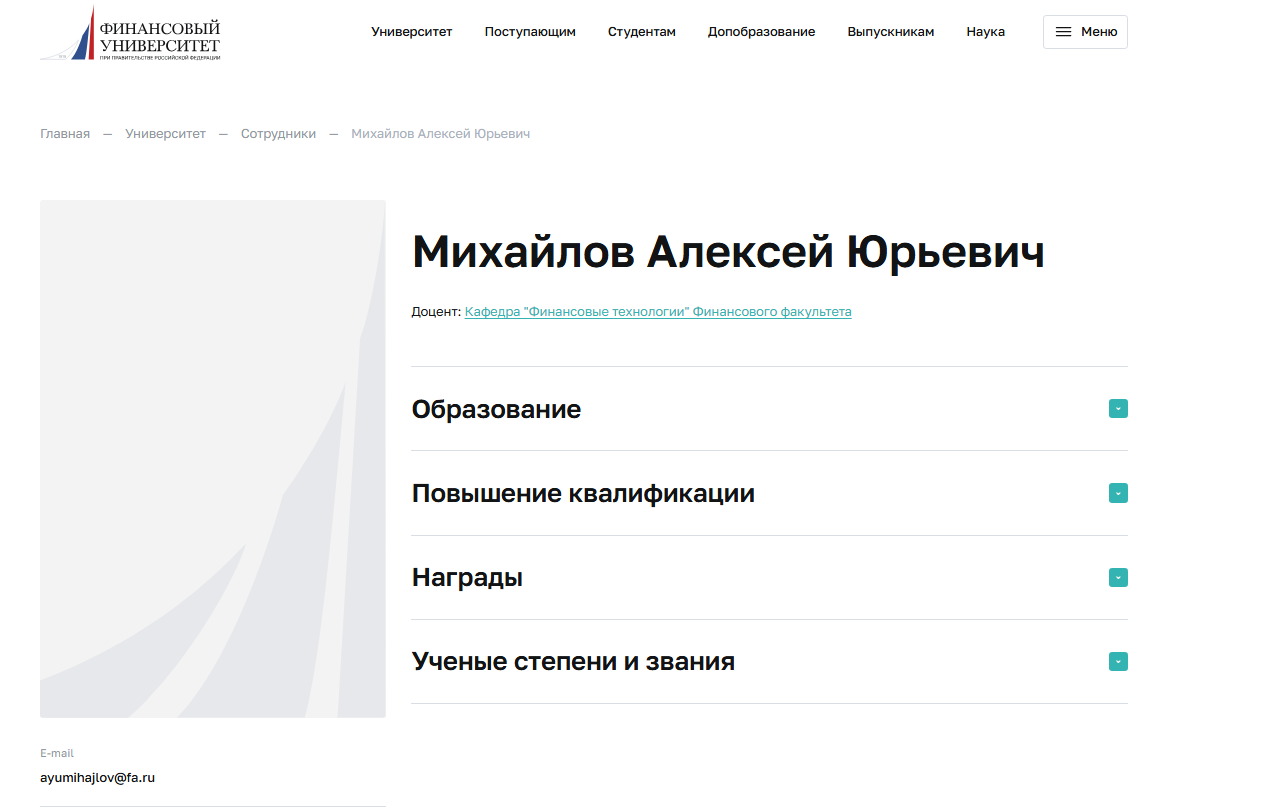Click the Образование section heading text
Image resolution: width=1267 pixels, height=812 pixels.
pyautogui.click(x=496, y=409)
